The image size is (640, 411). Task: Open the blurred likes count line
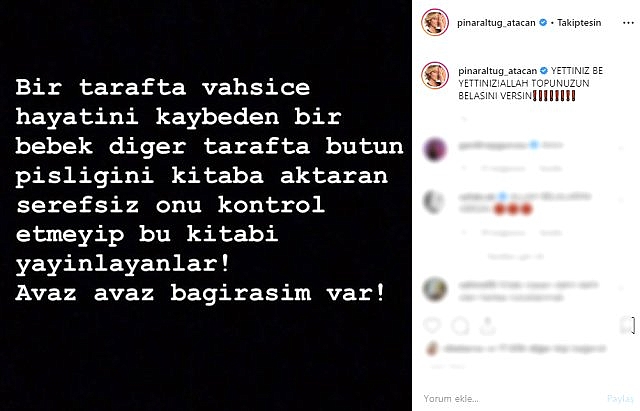click(524, 349)
